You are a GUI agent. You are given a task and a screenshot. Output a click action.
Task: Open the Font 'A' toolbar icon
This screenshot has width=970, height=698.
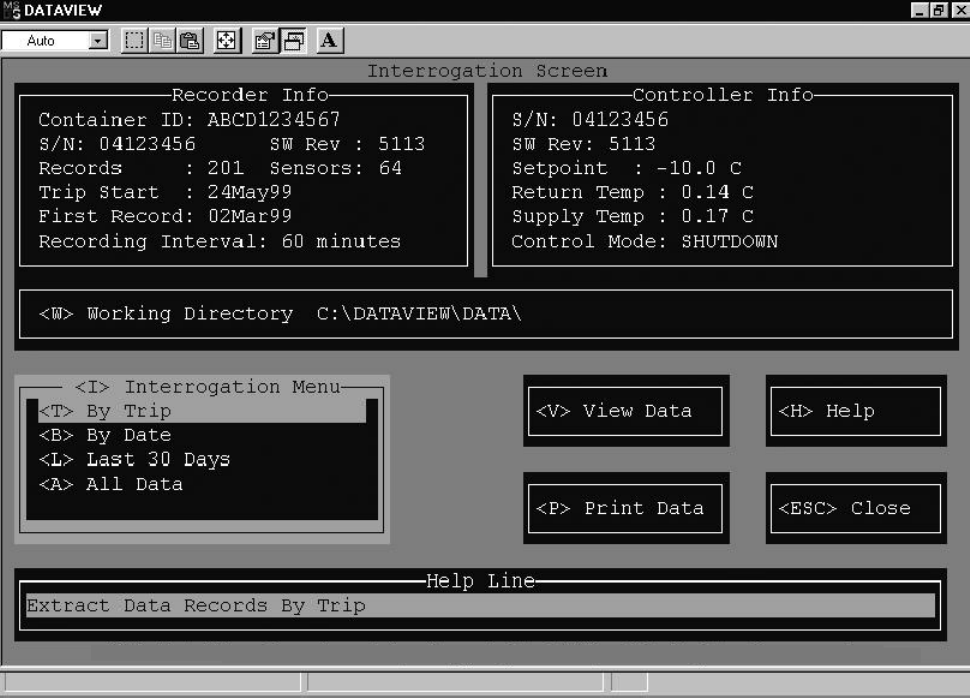click(330, 41)
